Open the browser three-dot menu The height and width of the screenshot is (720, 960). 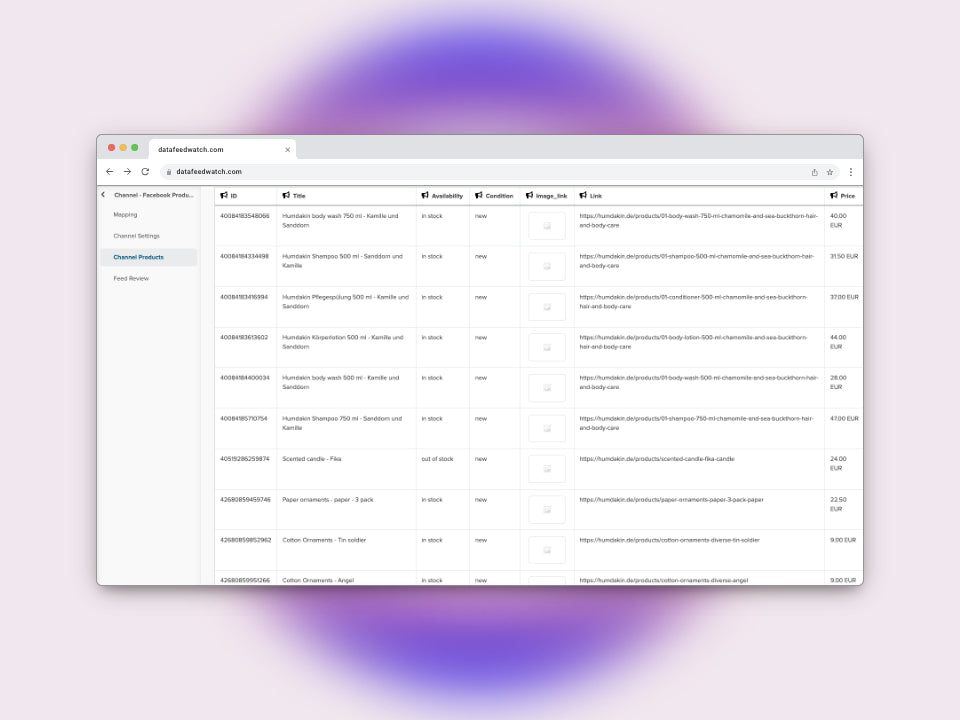click(x=851, y=172)
